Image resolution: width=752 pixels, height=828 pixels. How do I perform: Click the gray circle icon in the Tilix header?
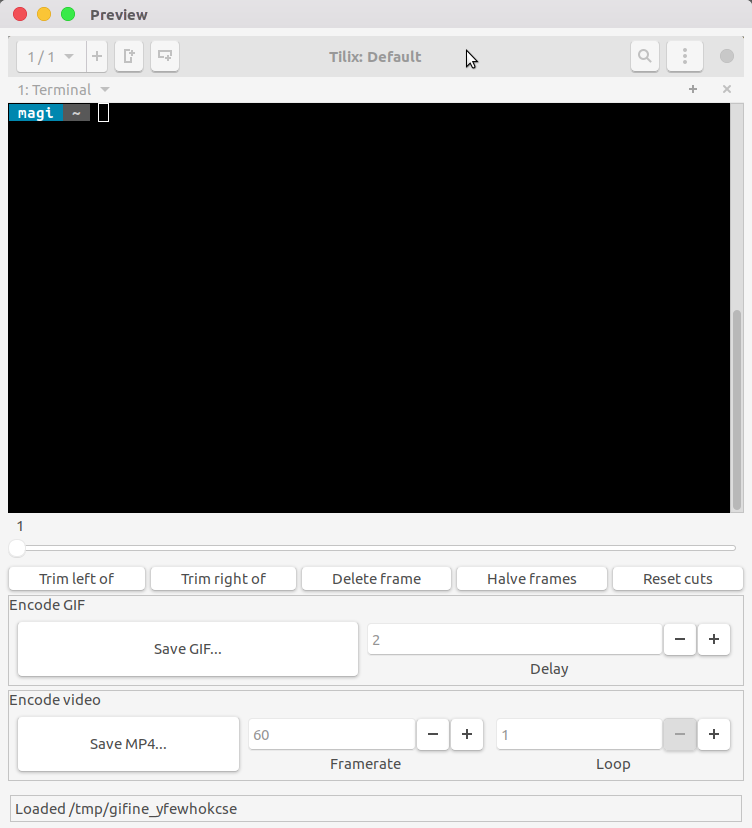[727, 56]
